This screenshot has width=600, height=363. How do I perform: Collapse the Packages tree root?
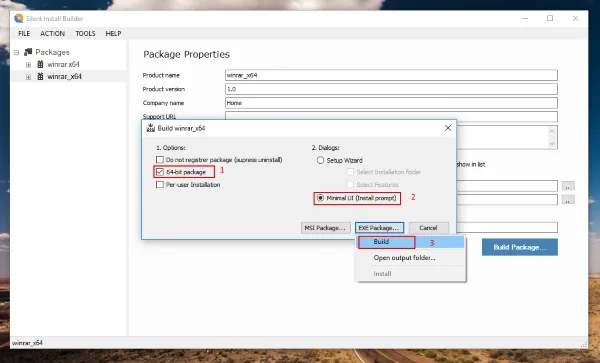16,52
